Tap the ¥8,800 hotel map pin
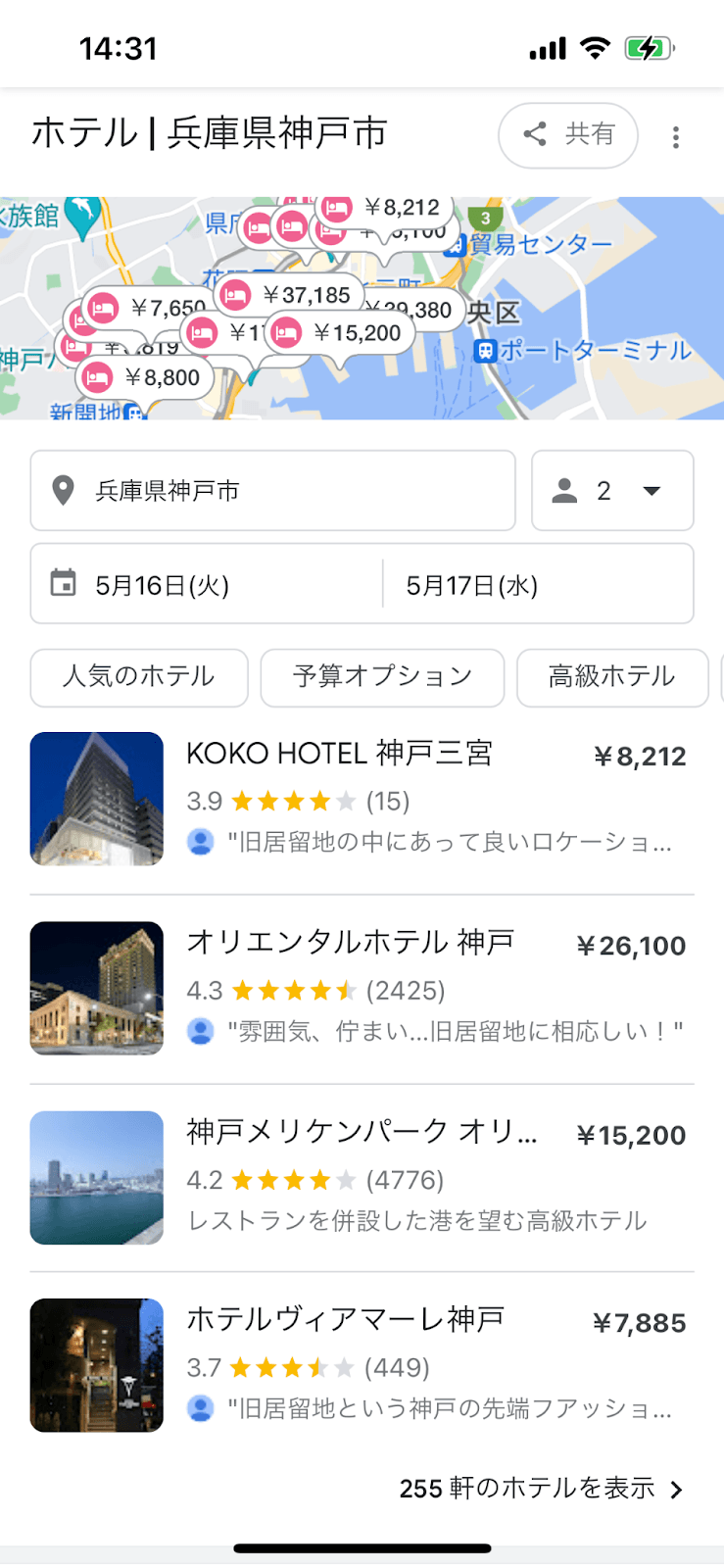The image size is (724, 1568). click(145, 377)
